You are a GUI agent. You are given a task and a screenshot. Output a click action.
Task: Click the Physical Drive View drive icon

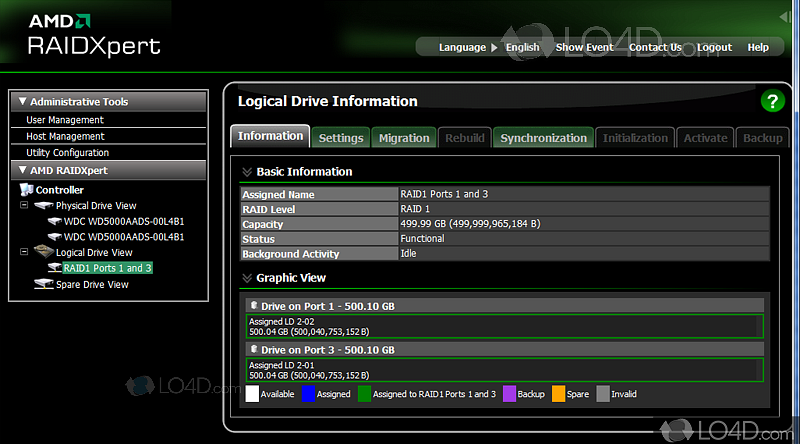tap(43, 206)
